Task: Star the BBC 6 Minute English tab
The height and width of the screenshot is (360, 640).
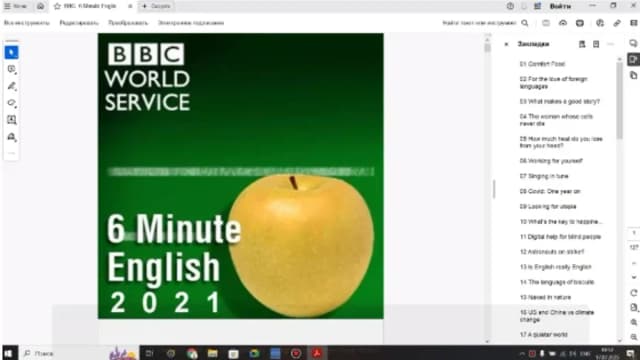Action: (57, 6)
